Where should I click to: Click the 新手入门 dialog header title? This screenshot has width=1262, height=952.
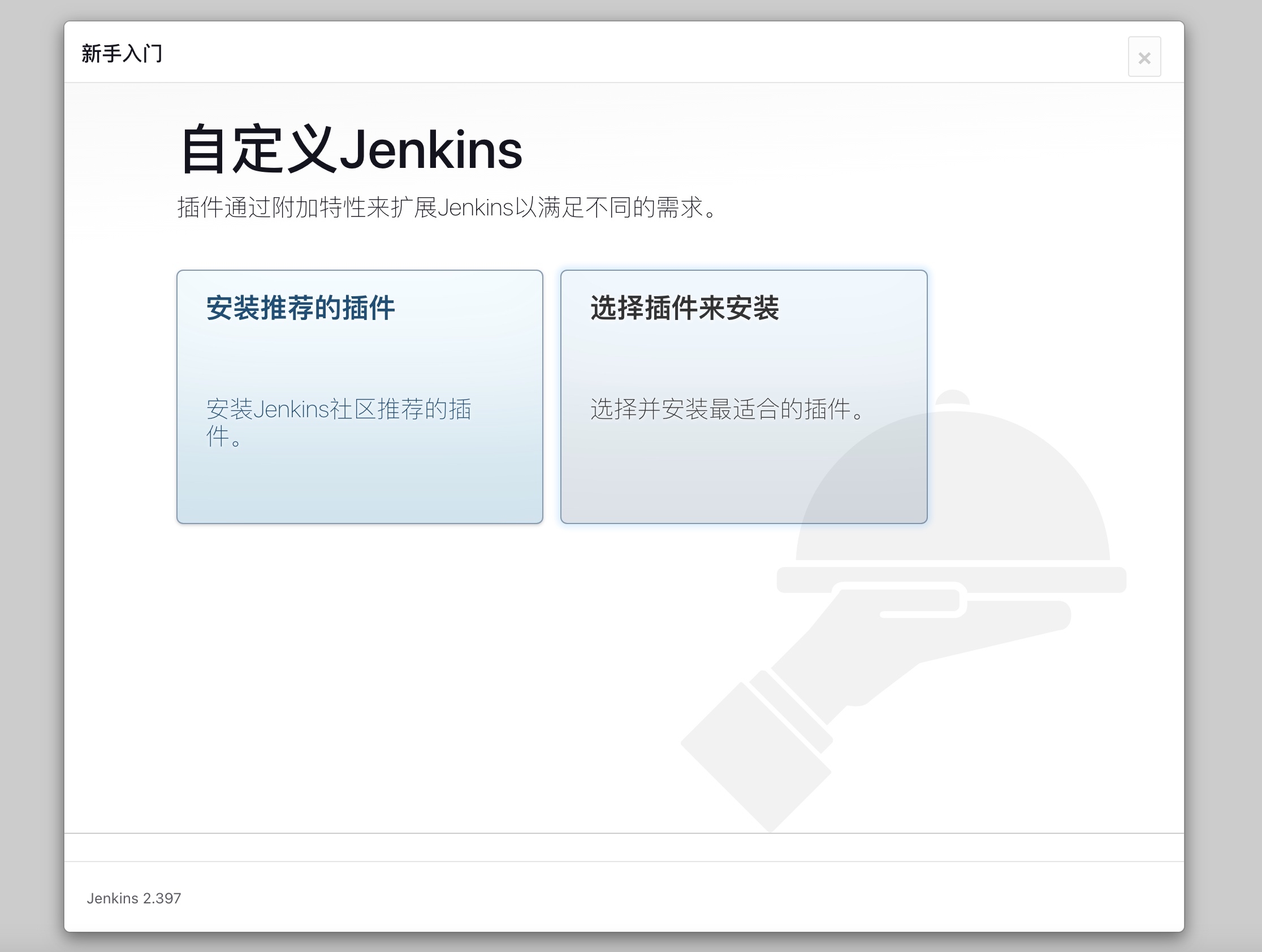tap(122, 54)
